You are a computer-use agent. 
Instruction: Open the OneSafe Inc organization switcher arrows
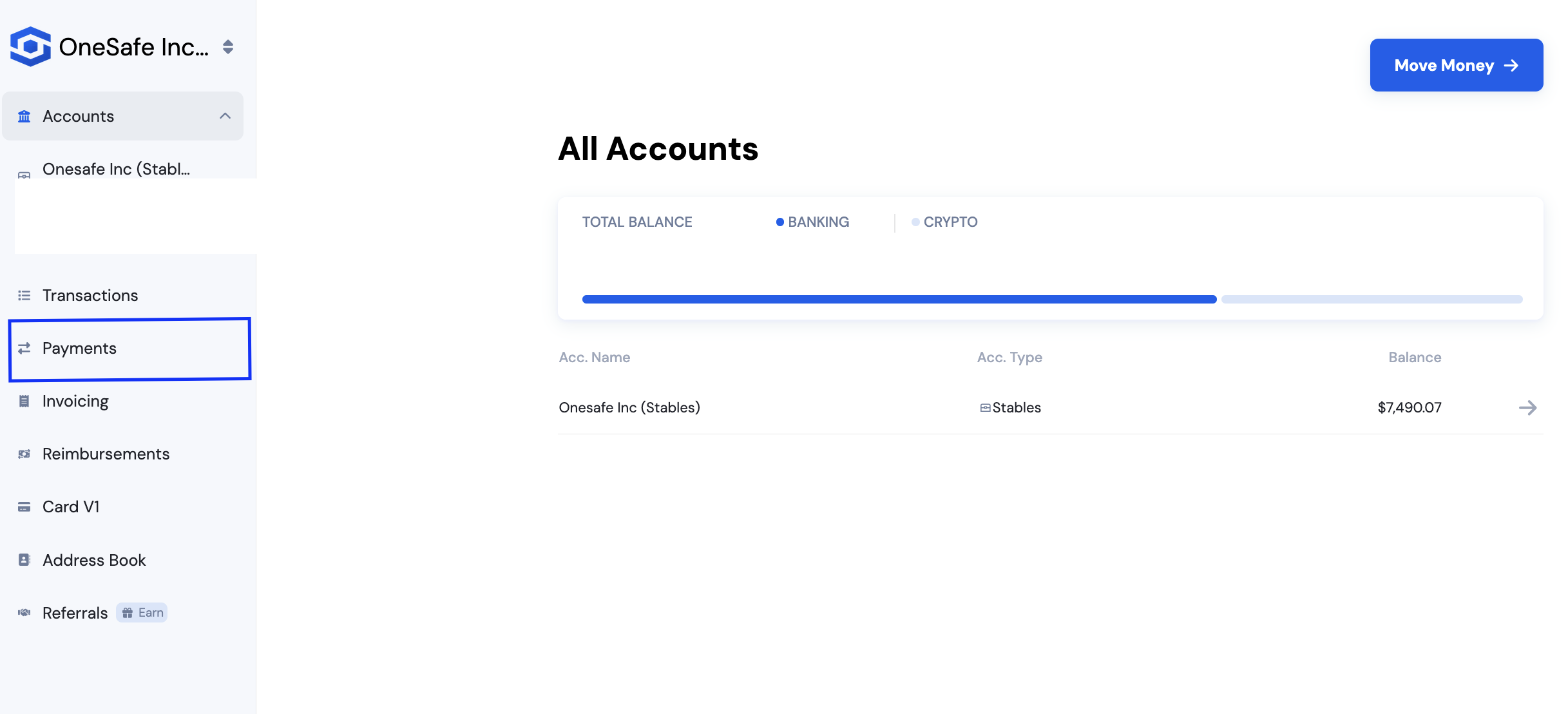(x=228, y=46)
